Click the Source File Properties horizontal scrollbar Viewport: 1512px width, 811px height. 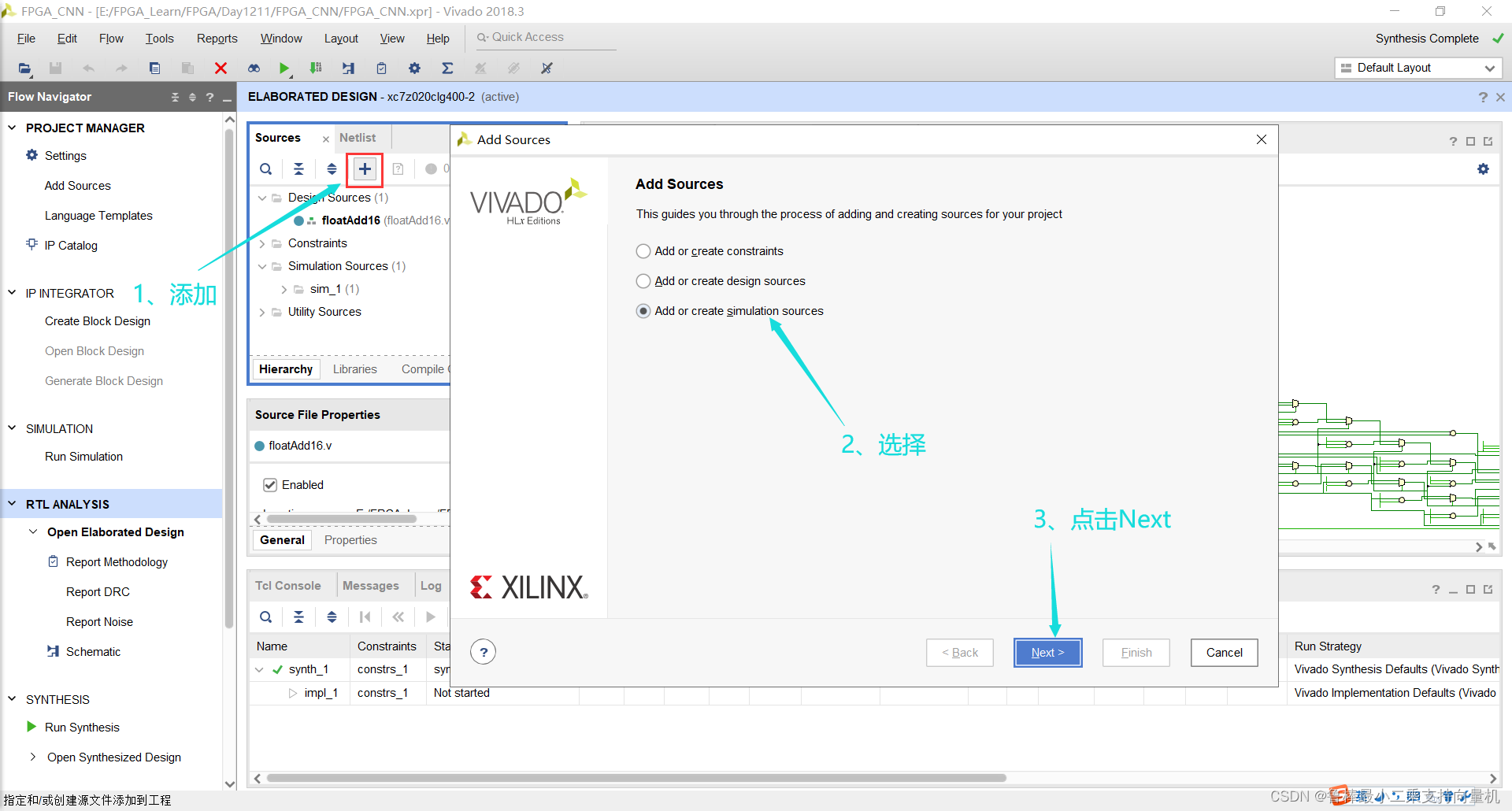(341, 519)
